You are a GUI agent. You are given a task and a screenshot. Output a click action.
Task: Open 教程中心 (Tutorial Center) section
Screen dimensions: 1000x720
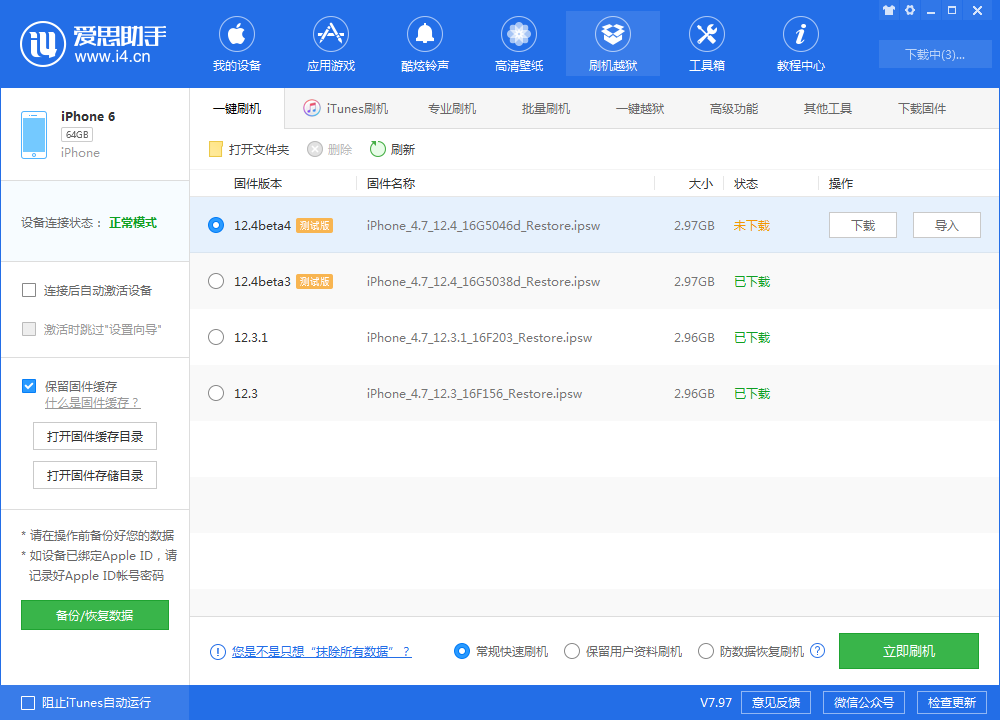click(800, 43)
